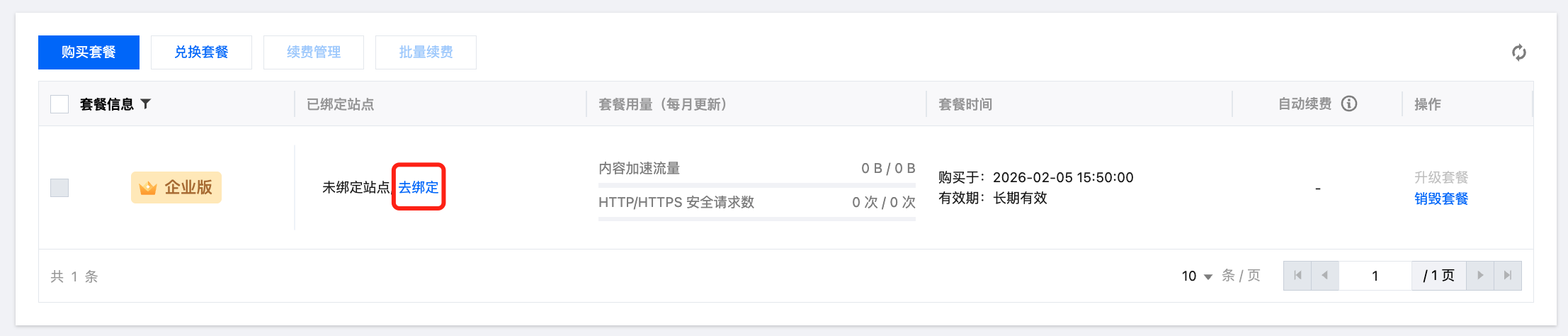Click the 套餐信息 filter funnel icon

click(x=146, y=104)
